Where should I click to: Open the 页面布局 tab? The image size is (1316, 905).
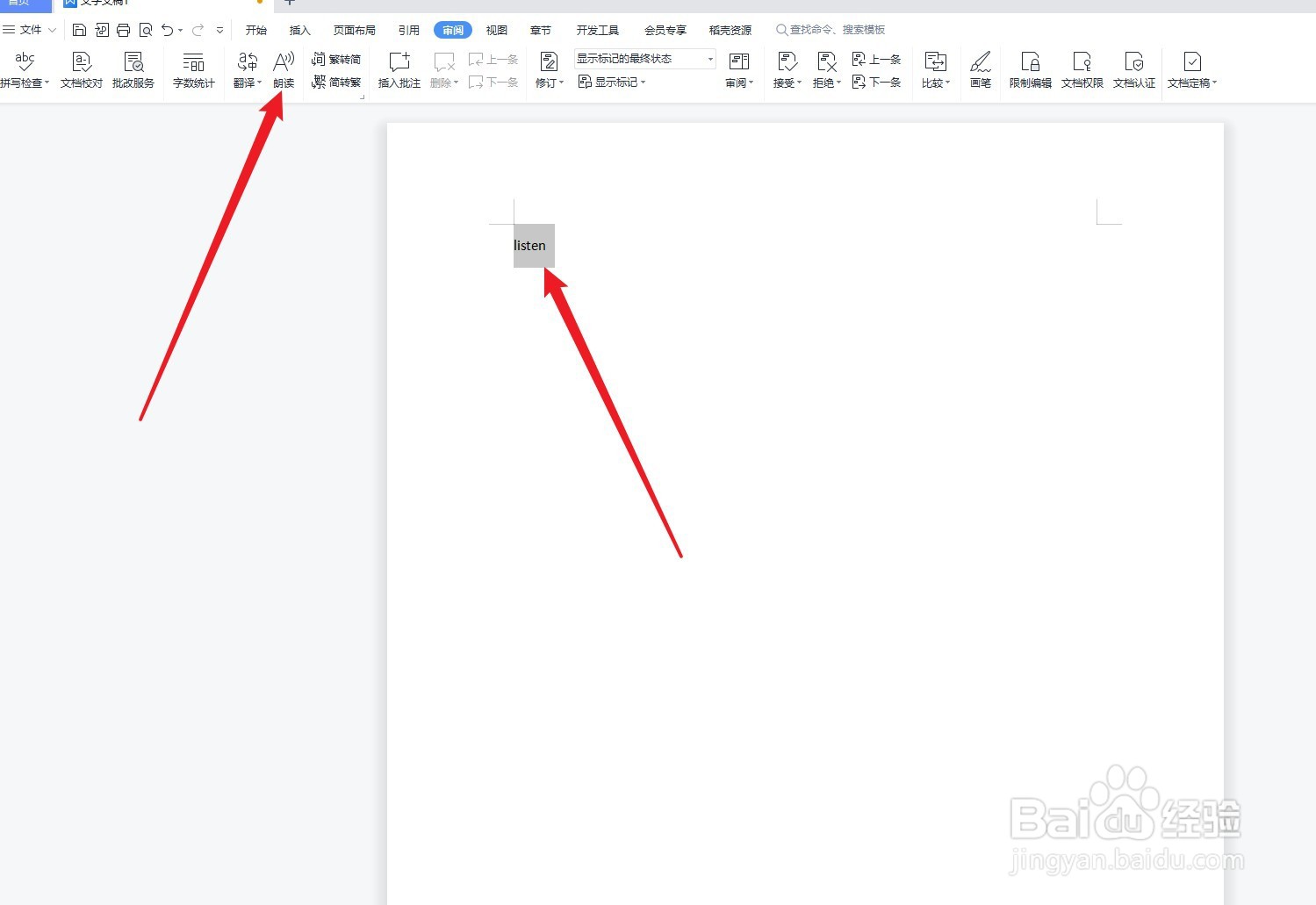(x=355, y=30)
